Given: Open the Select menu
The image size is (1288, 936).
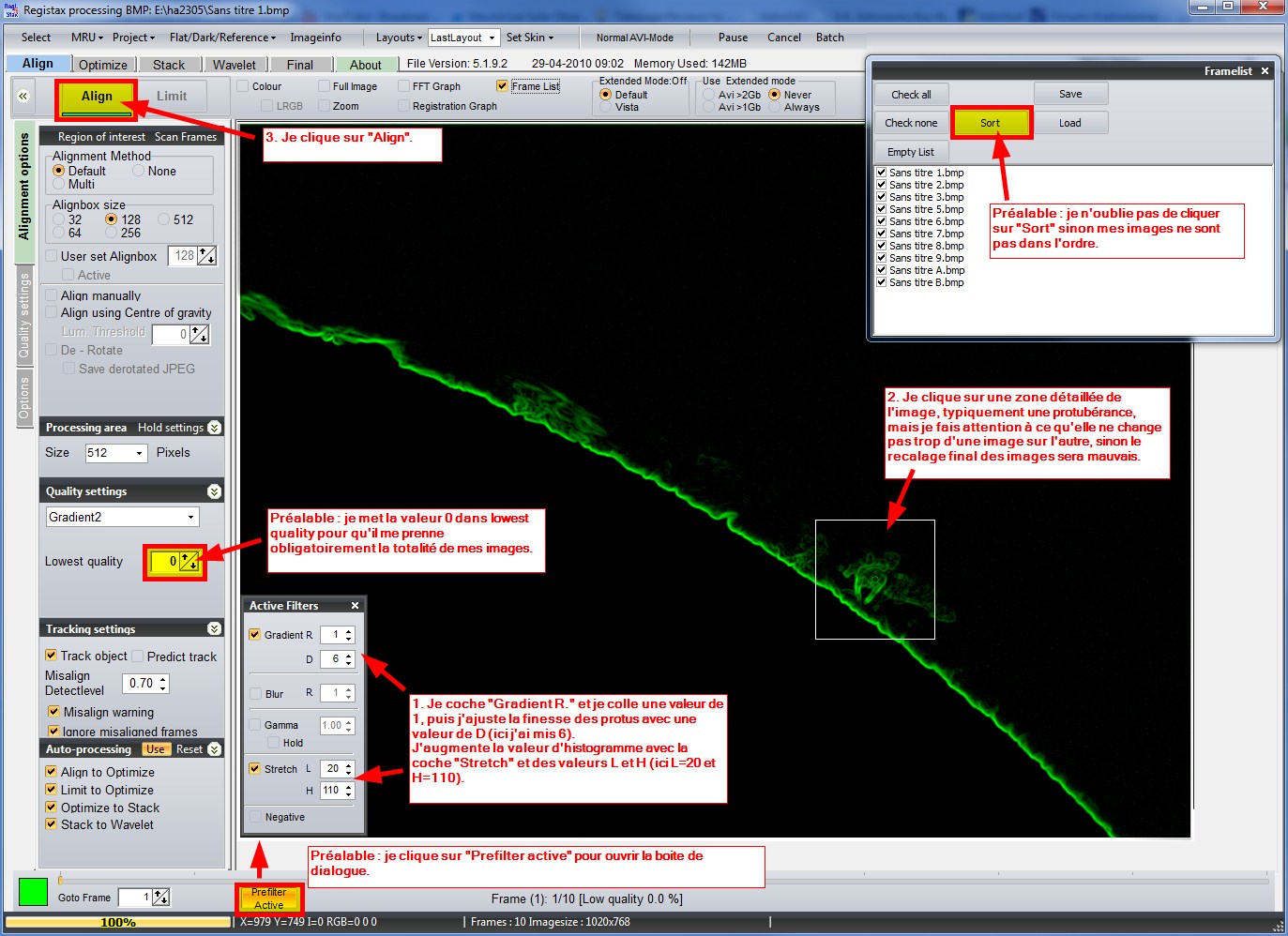Looking at the screenshot, I should 36,38.
